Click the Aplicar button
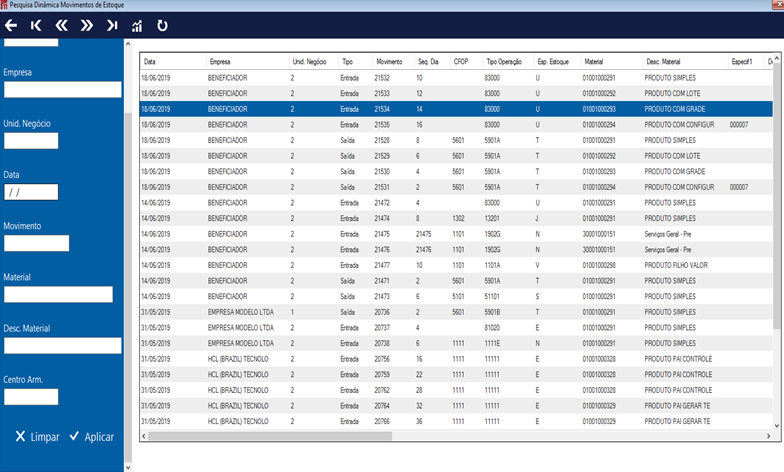This screenshot has height=472, width=784. [x=92, y=437]
